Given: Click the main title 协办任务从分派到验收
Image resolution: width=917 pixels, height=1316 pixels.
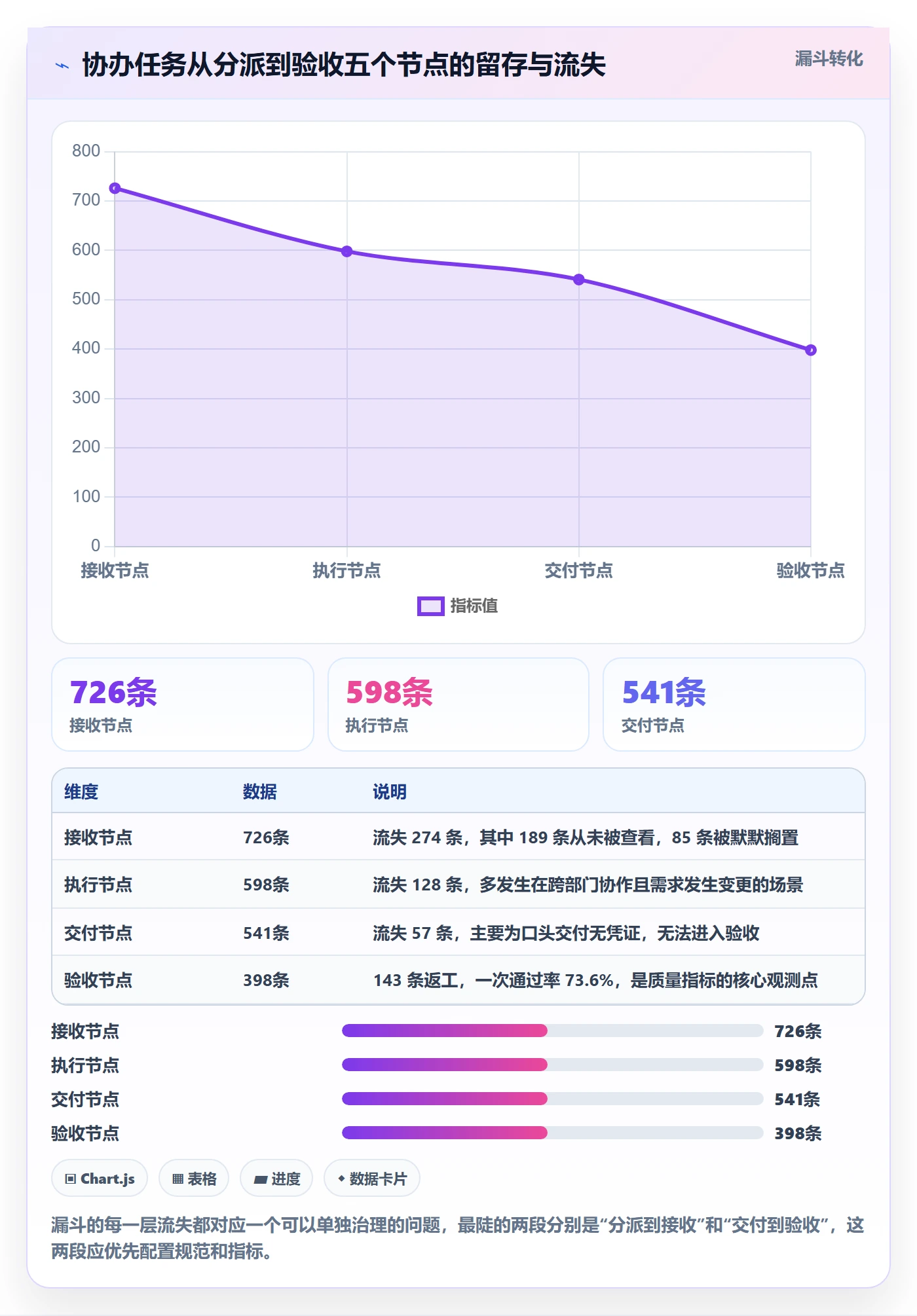Looking at the screenshot, I should pyautogui.click(x=344, y=65).
